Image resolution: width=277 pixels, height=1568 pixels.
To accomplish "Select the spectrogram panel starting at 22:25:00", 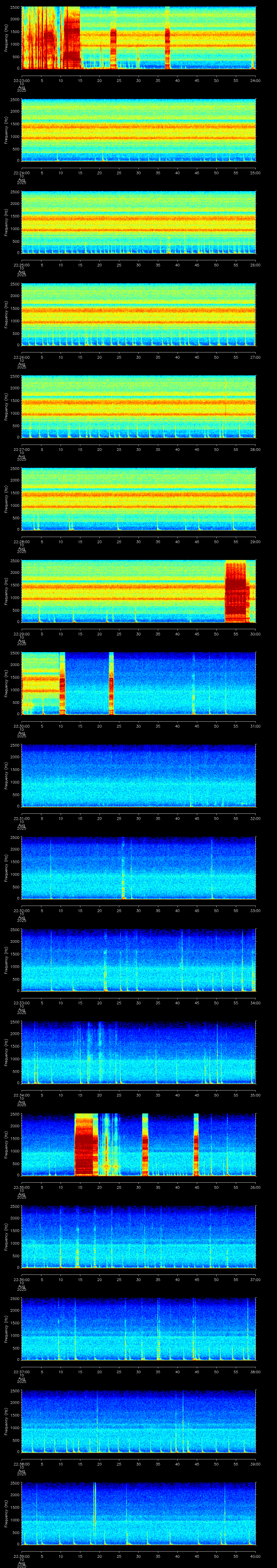I will pyautogui.click(x=139, y=222).
